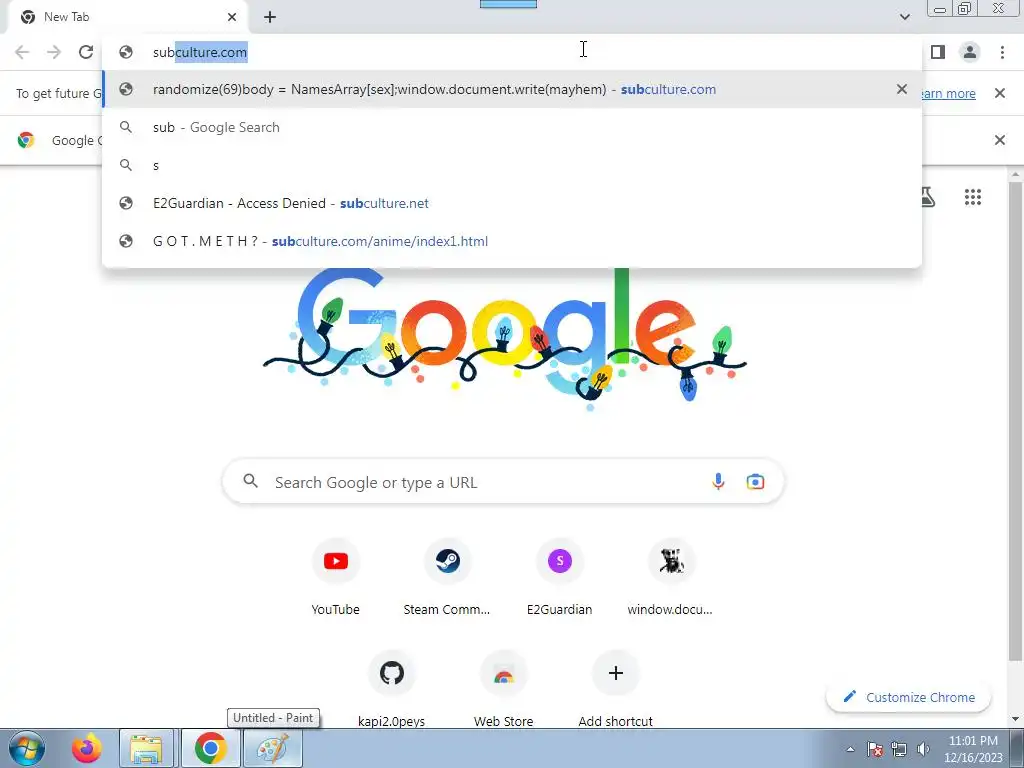The image size is (1024, 768).
Task: Open Windows Explorer from the taskbar
Action: click(x=146, y=748)
